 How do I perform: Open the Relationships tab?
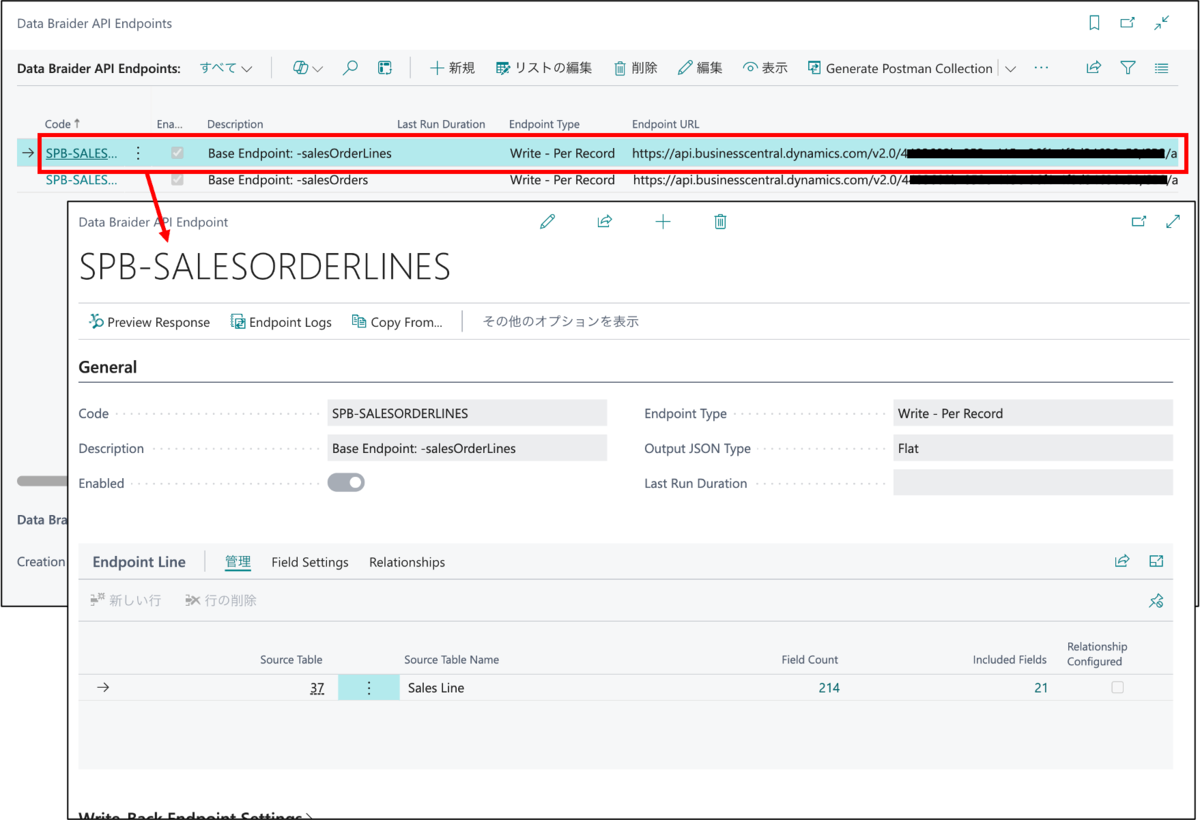[x=407, y=562]
